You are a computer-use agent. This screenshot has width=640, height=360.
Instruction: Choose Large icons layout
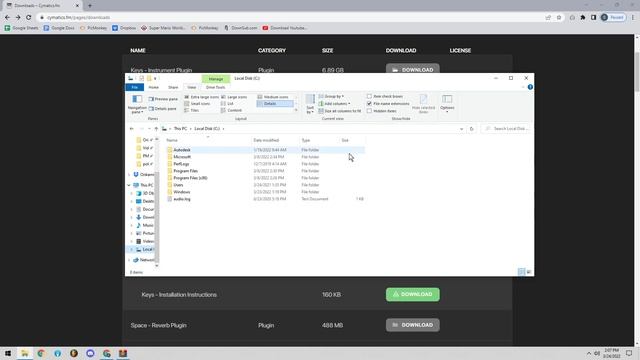click(x=234, y=97)
